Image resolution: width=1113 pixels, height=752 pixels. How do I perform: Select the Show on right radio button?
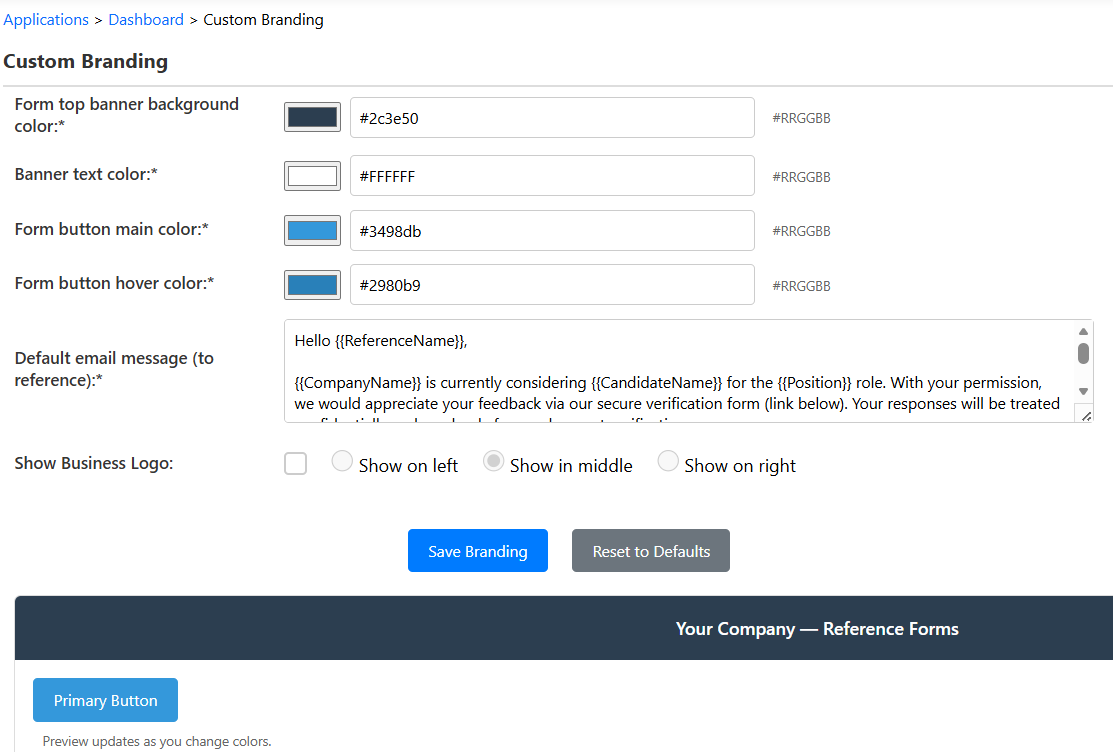point(667,460)
